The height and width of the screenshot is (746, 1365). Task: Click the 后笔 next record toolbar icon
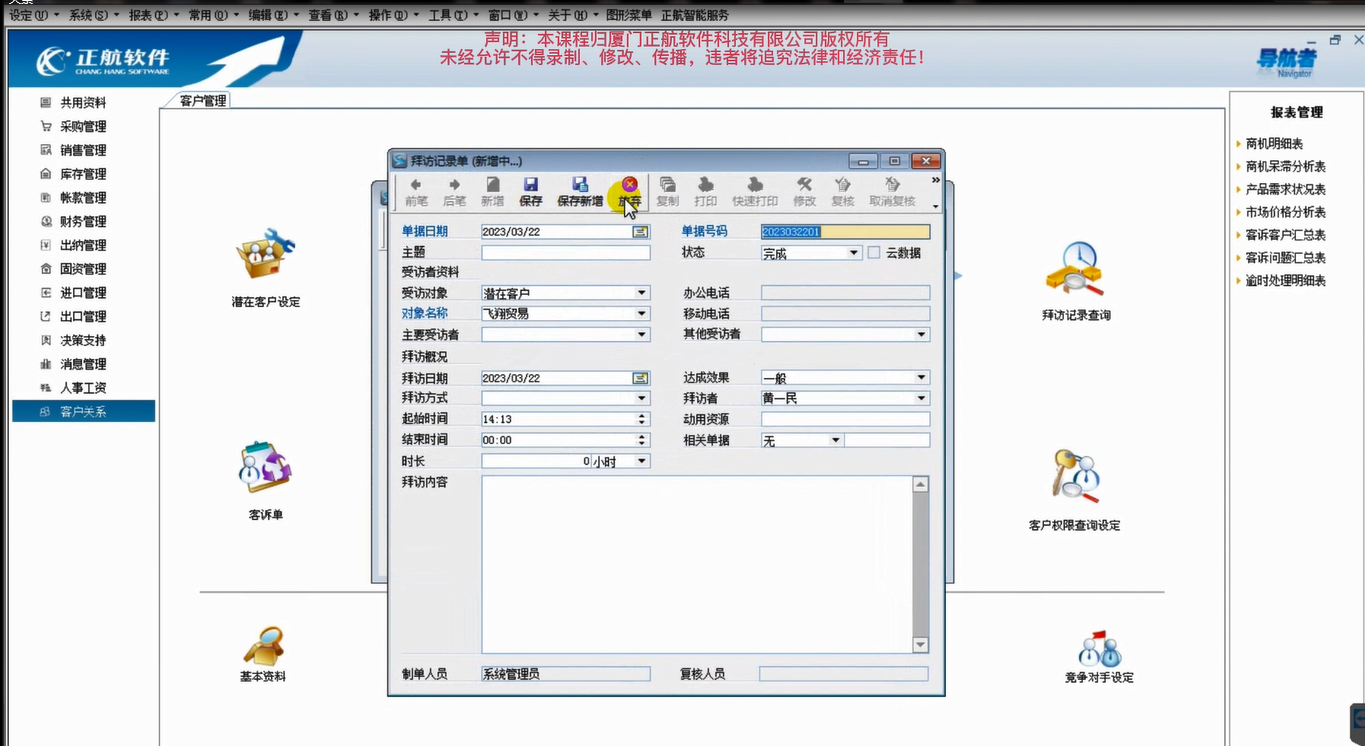tap(454, 192)
